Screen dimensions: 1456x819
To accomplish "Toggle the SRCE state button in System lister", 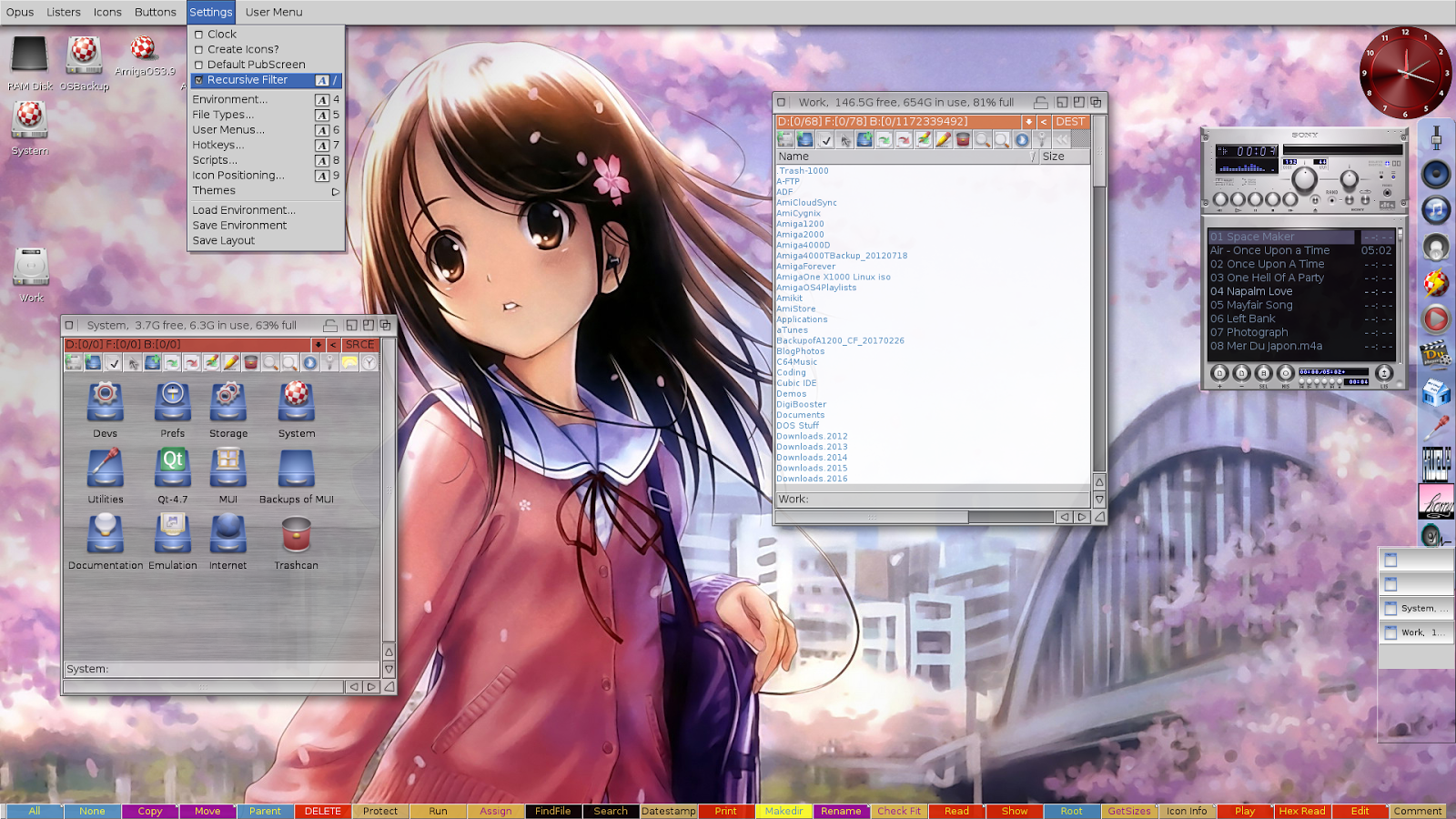I will click(360, 345).
